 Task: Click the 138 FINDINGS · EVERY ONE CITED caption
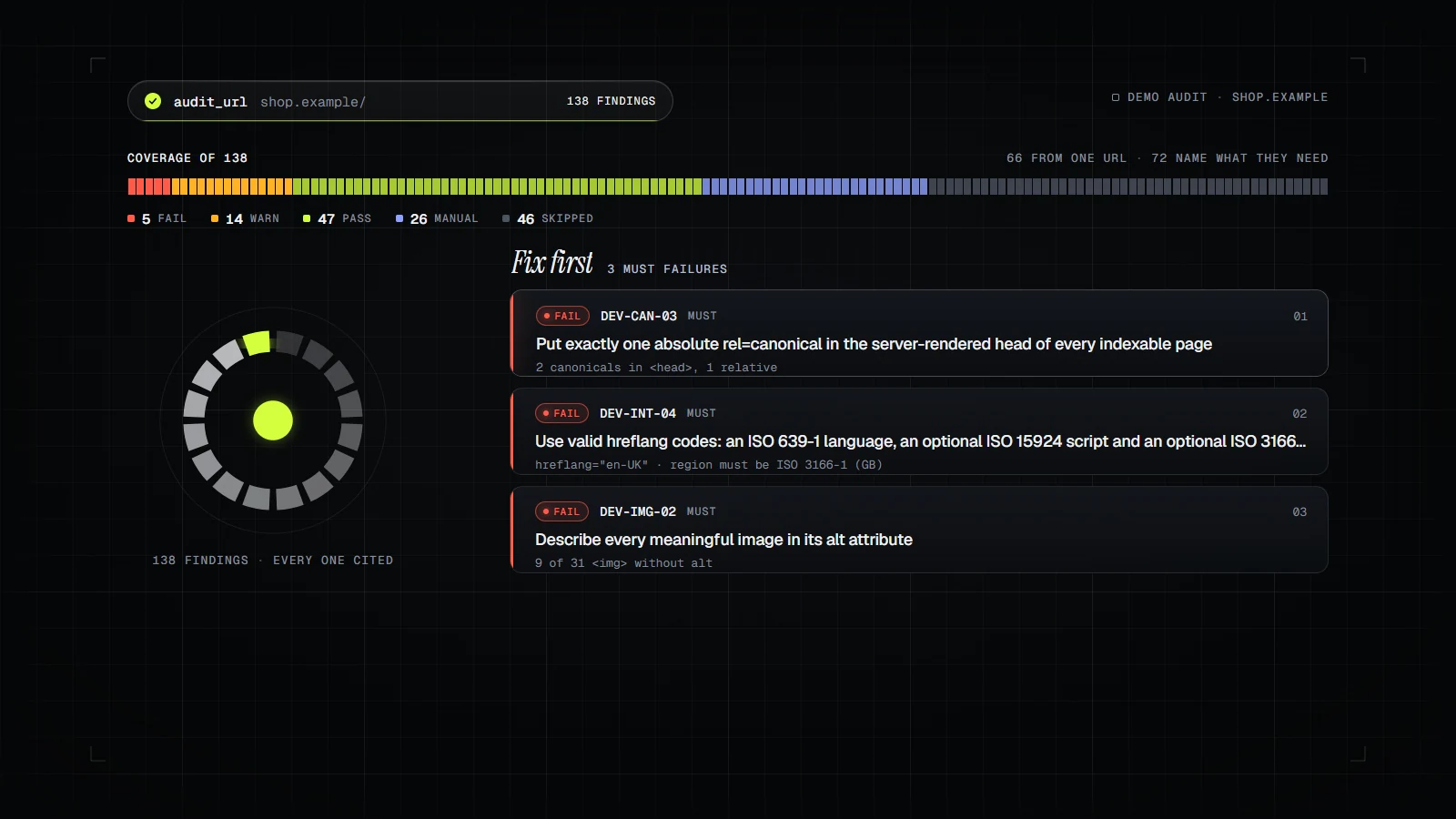273,561
